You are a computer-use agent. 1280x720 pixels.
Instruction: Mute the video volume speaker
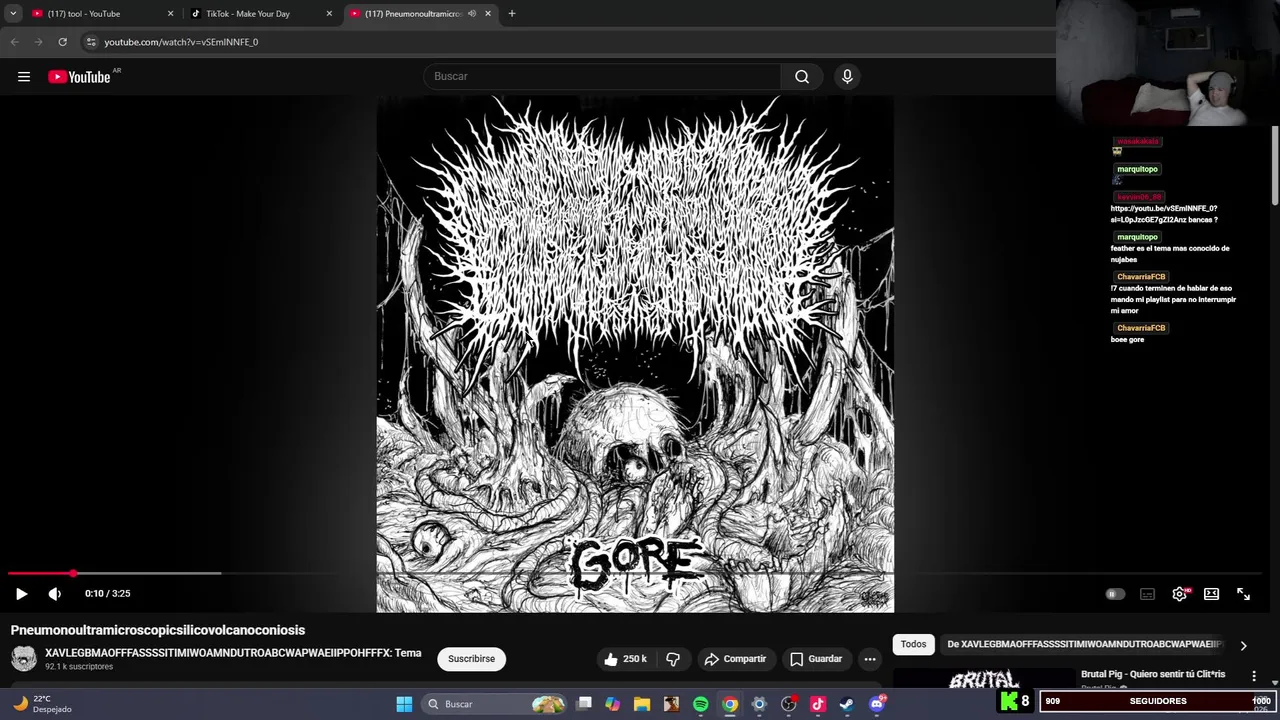point(55,593)
